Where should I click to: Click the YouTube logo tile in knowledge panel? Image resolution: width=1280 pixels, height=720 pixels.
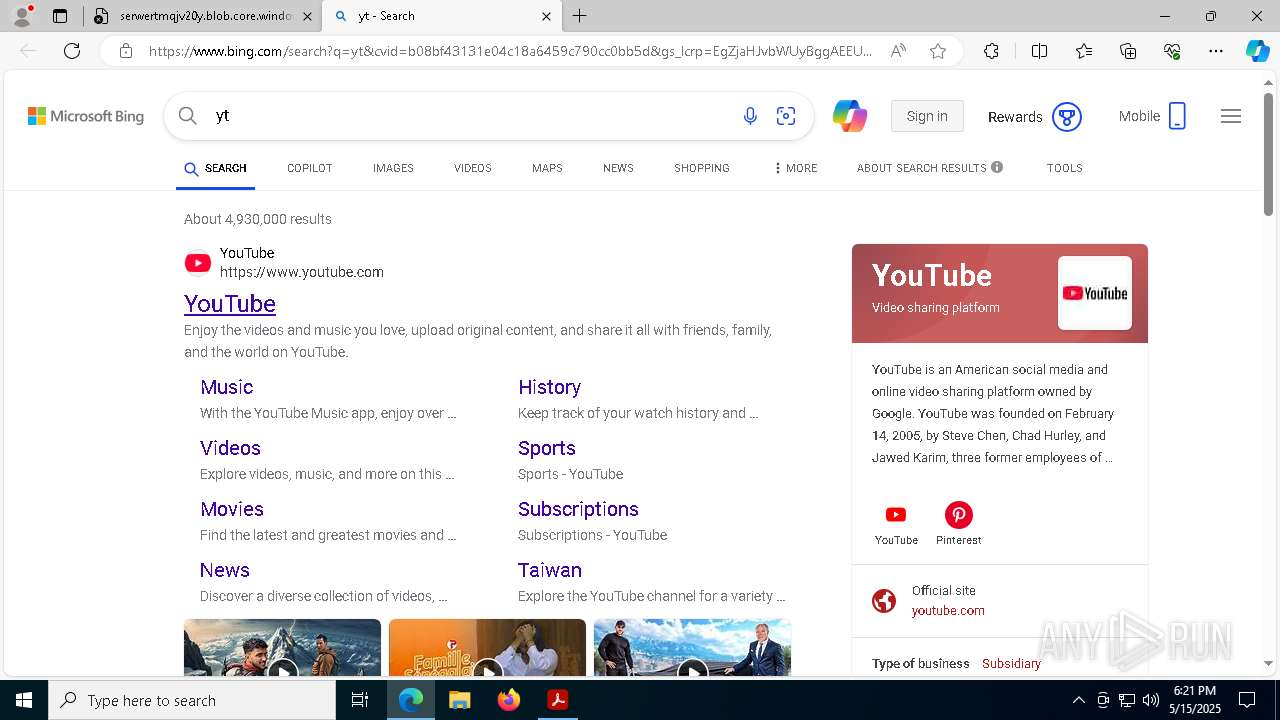point(1095,293)
